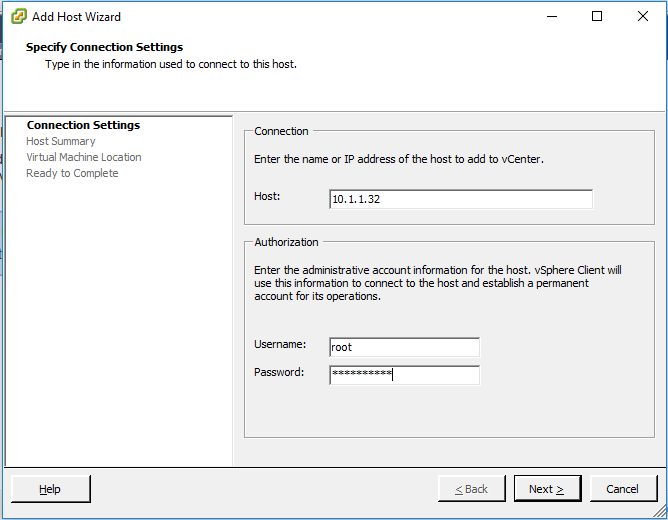This screenshot has height=520, width=668.
Task: Select the Connection Settings wizard step
Action: coord(83,125)
